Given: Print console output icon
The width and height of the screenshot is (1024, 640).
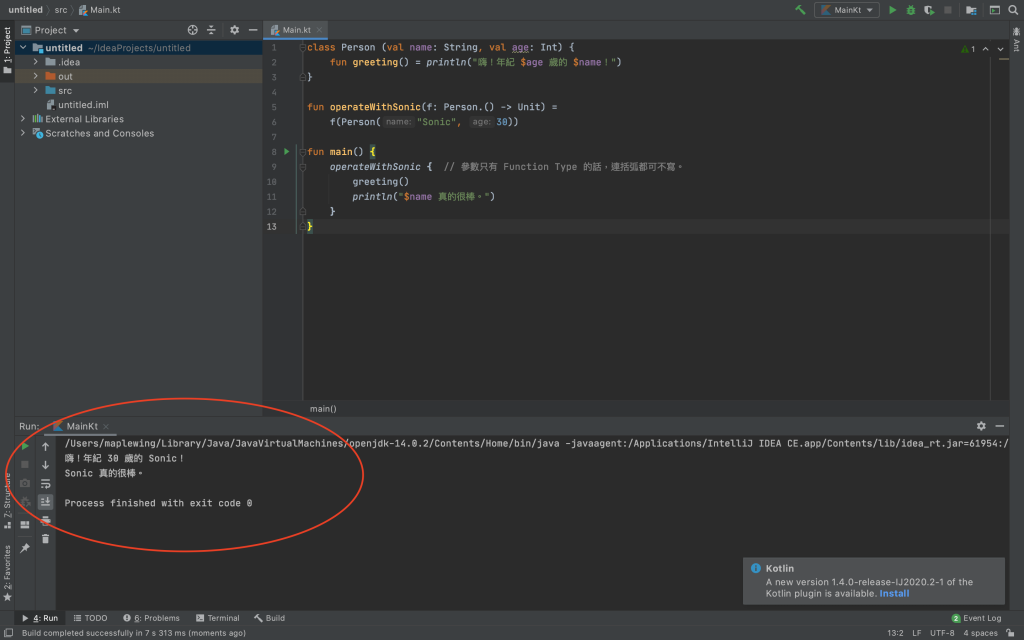Looking at the screenshot, I should point(46,520).
